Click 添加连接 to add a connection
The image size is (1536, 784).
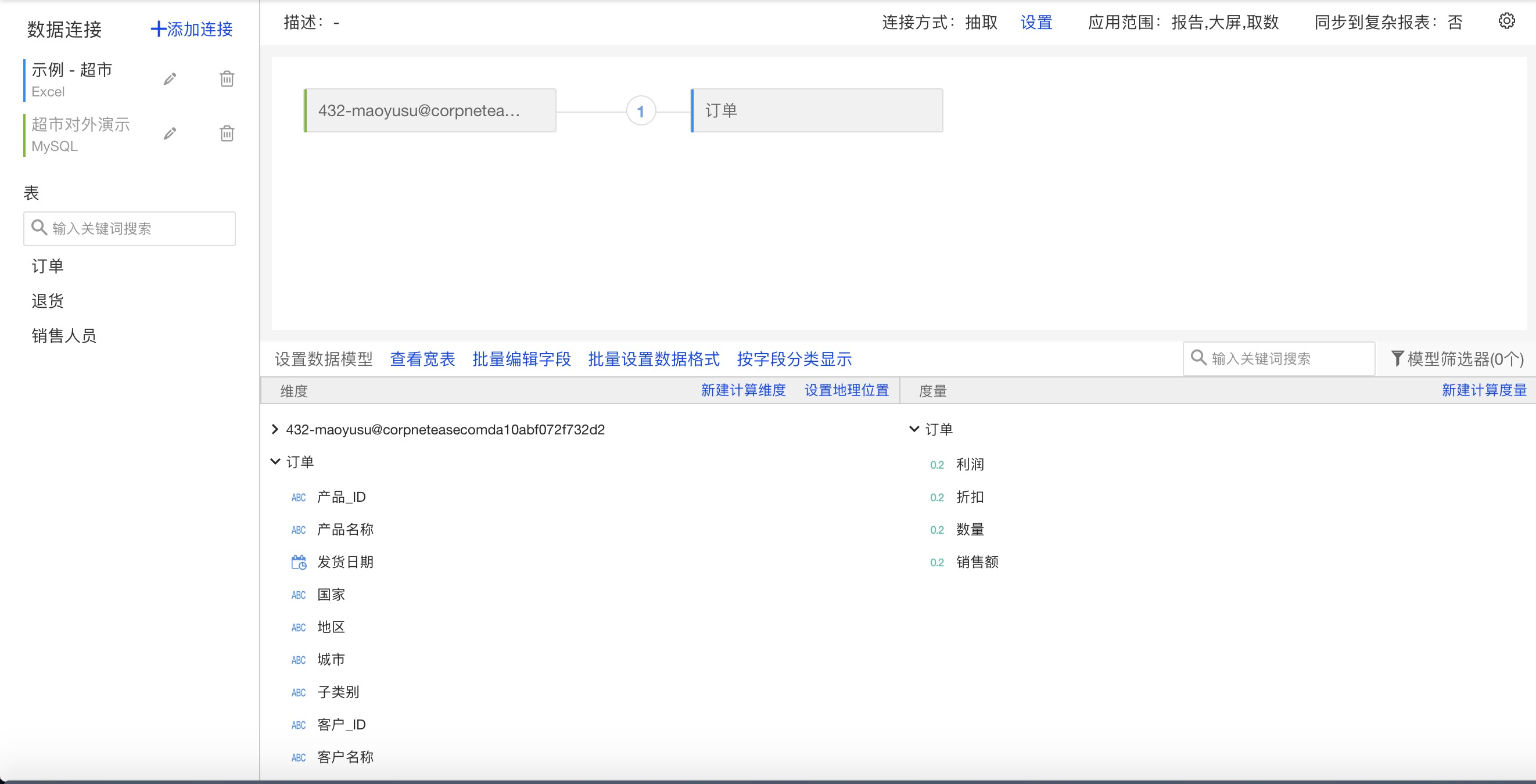(191, 28)
